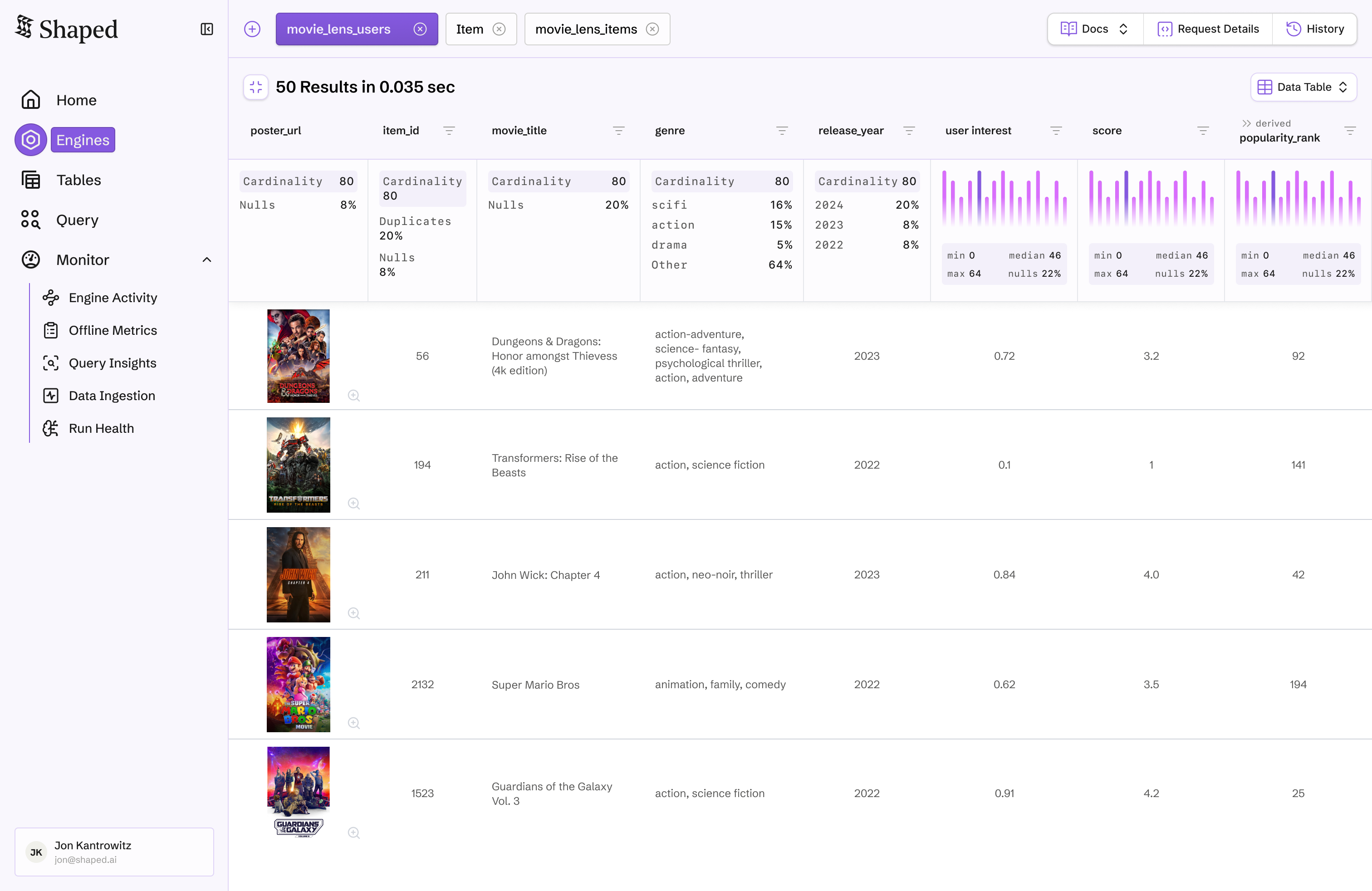Zoom into Guardians of the Galaxy poster
The width and height of the screenshot is (1372, 891).
354,833
